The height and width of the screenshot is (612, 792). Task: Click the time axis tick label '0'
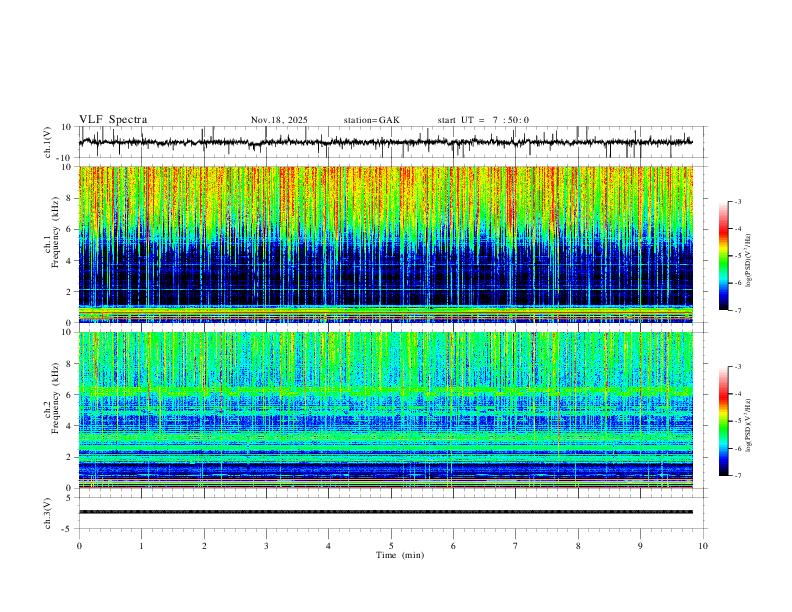(79, 546)
